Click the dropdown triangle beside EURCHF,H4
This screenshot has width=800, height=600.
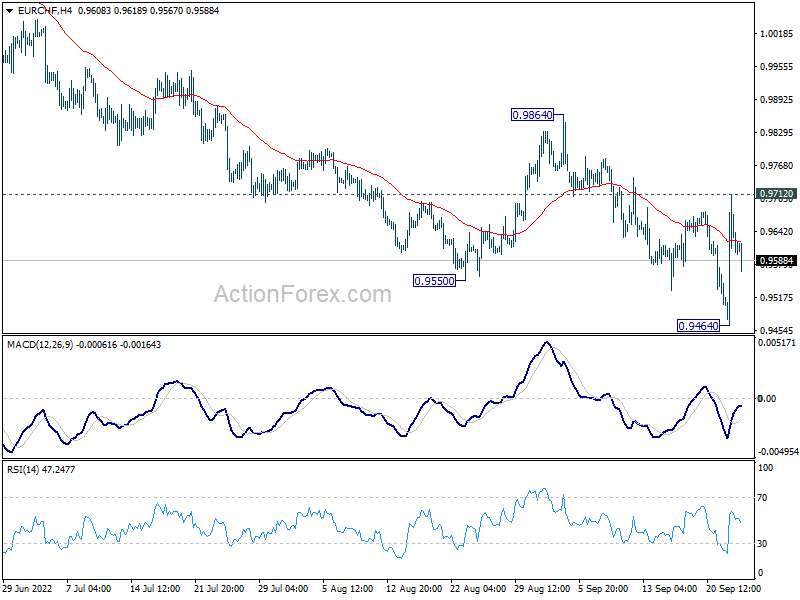tap(9, 11)
